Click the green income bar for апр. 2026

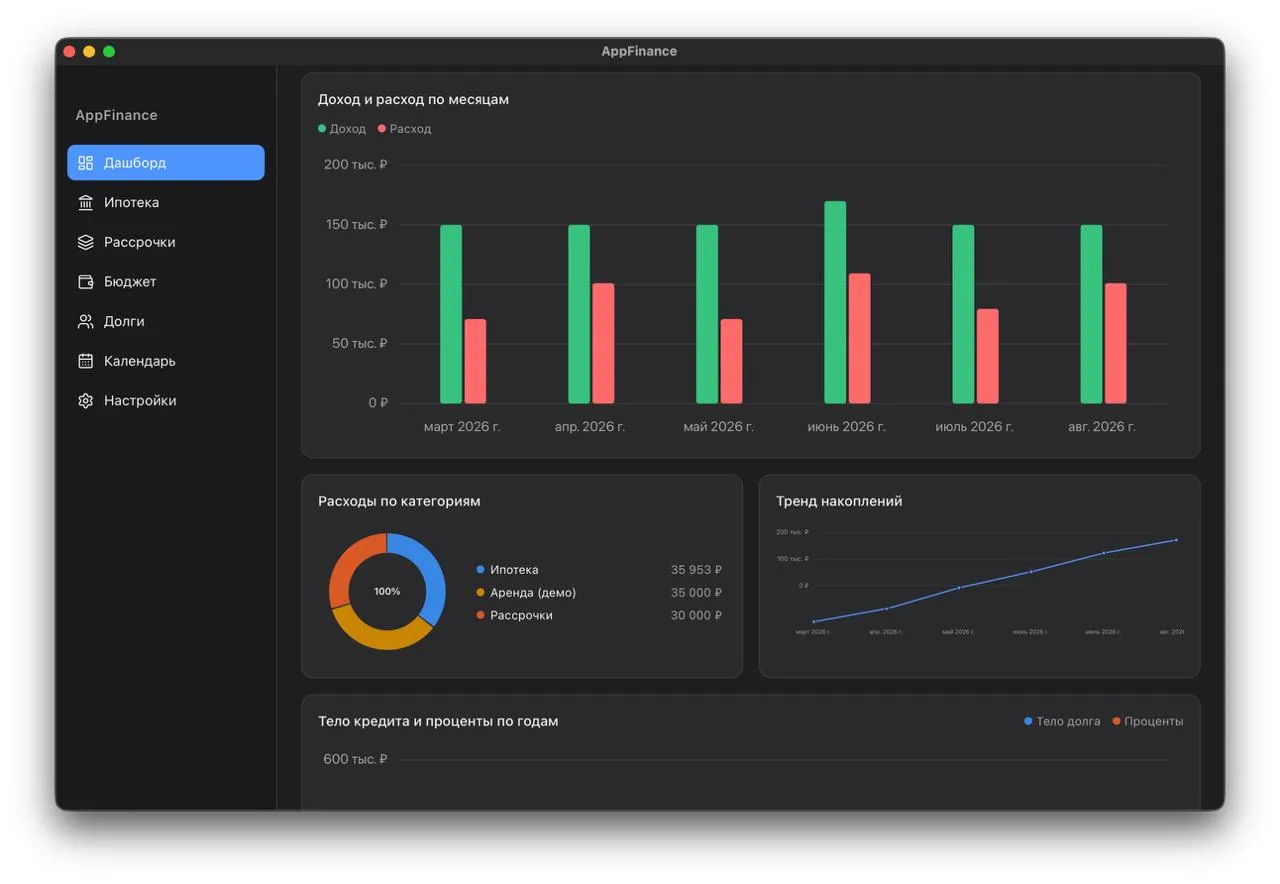[579, 314]
